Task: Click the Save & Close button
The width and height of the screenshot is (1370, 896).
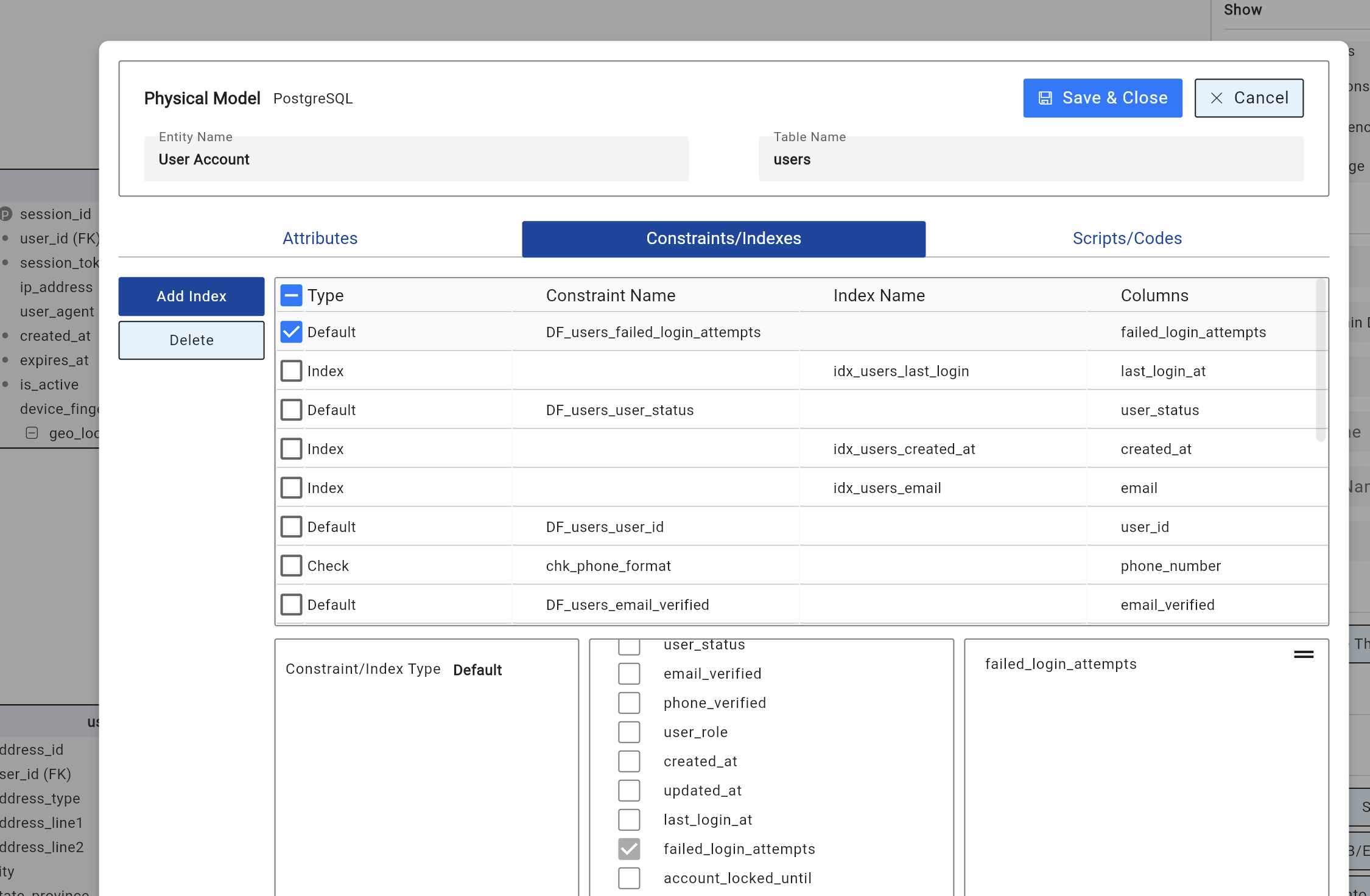Action: (1102, 98)
